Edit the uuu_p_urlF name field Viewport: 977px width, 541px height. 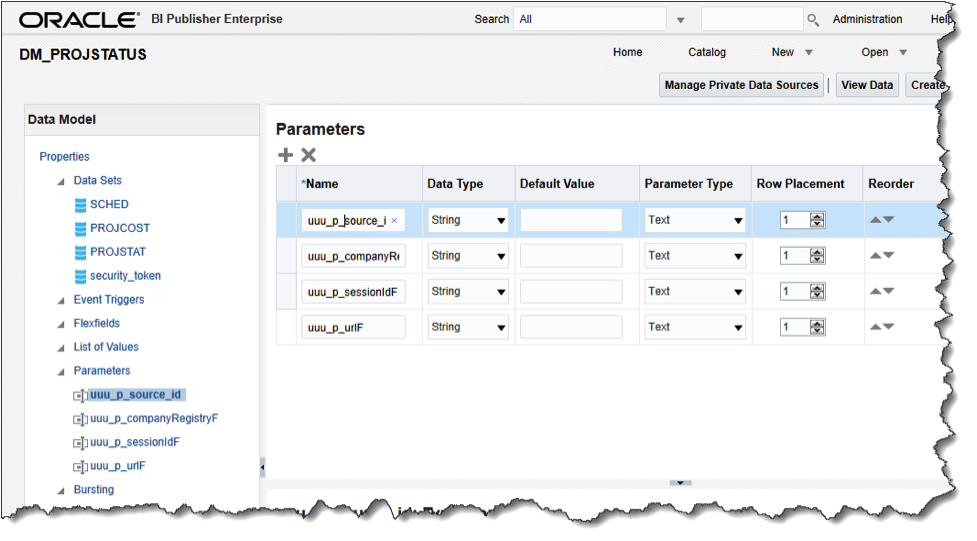tap(353, 327)
